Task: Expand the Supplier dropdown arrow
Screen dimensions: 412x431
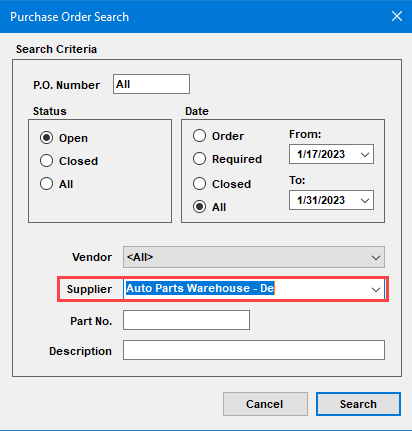Action: 376,289
